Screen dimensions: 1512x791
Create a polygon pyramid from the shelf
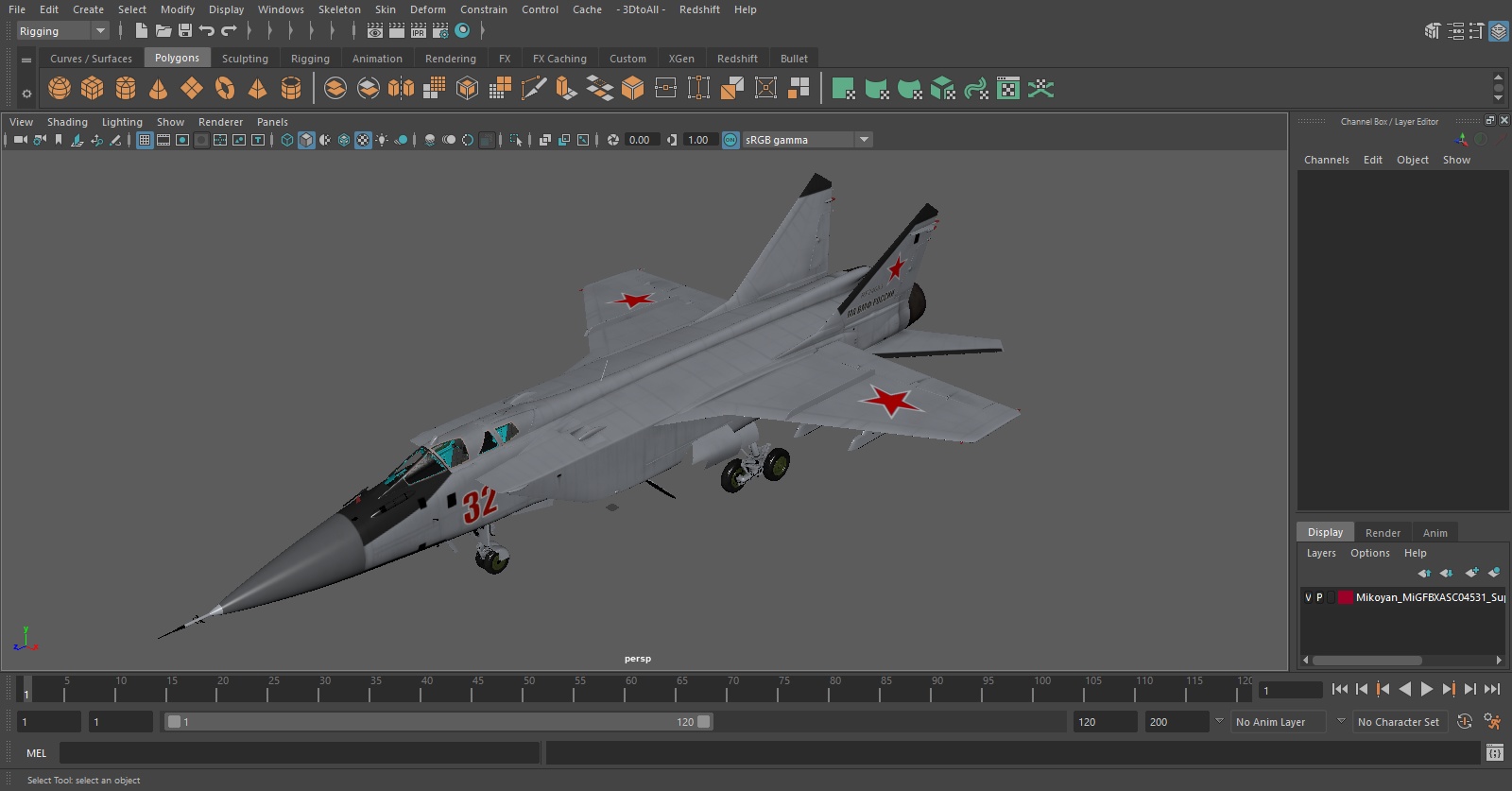(257, 89)
